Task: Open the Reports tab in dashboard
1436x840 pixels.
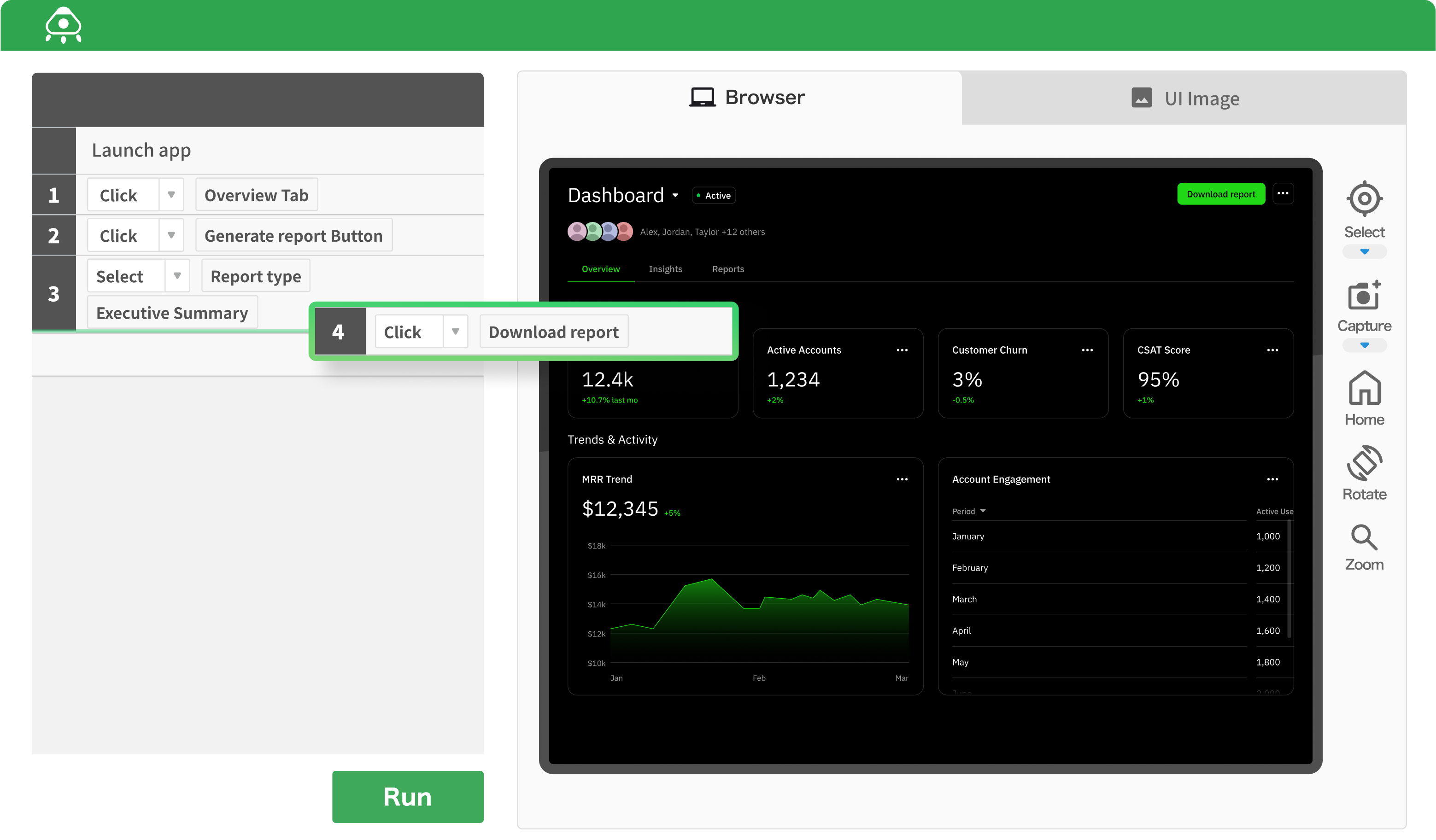Action: [x=728, y=269]
